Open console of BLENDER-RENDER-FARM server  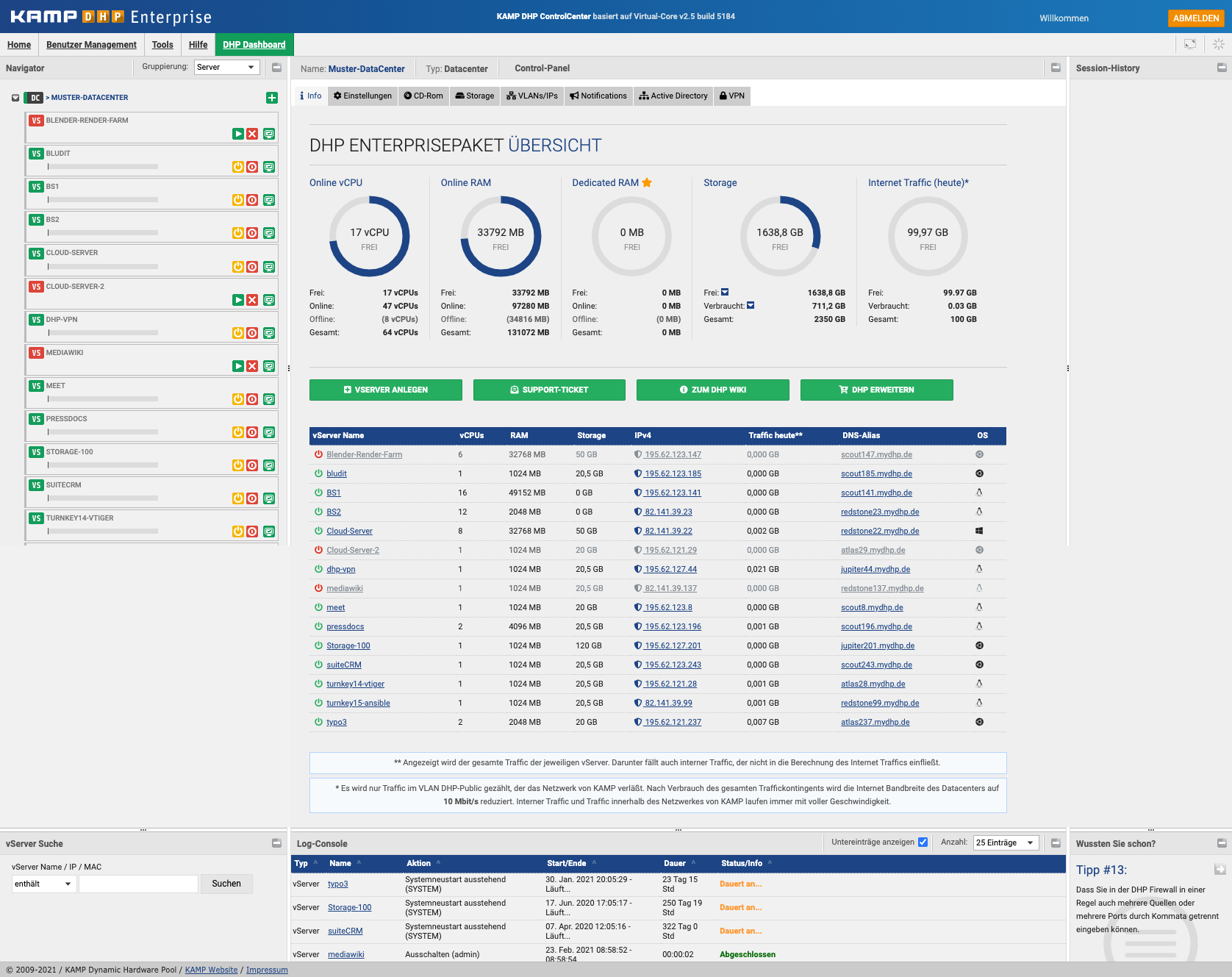click(269, 134)
